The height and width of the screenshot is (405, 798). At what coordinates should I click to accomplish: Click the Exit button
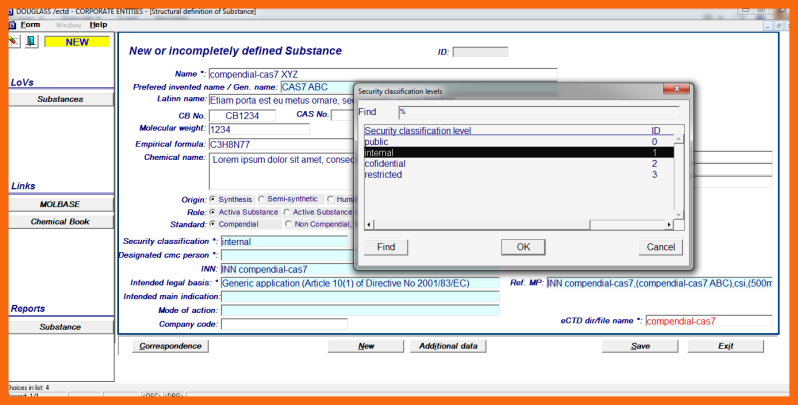(726, 346)
